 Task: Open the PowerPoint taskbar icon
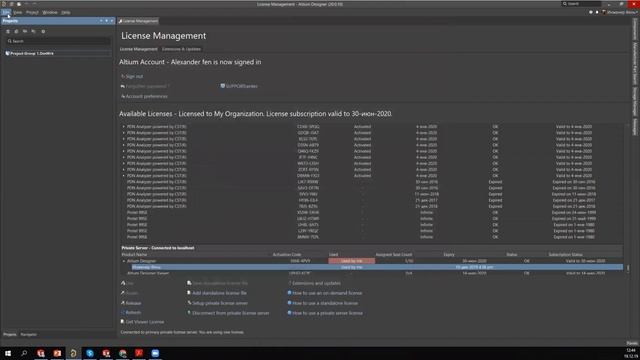click(x=57, y=353)
